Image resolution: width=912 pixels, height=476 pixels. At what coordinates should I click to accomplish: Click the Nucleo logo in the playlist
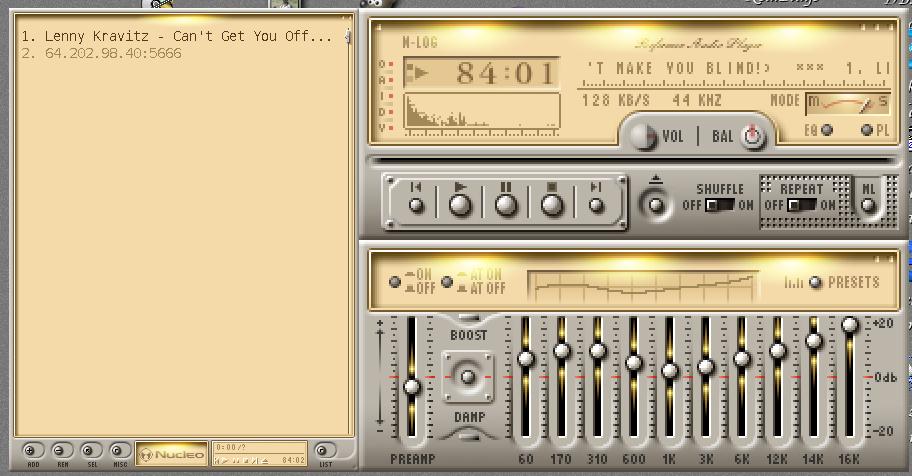(x=171, y=454)
